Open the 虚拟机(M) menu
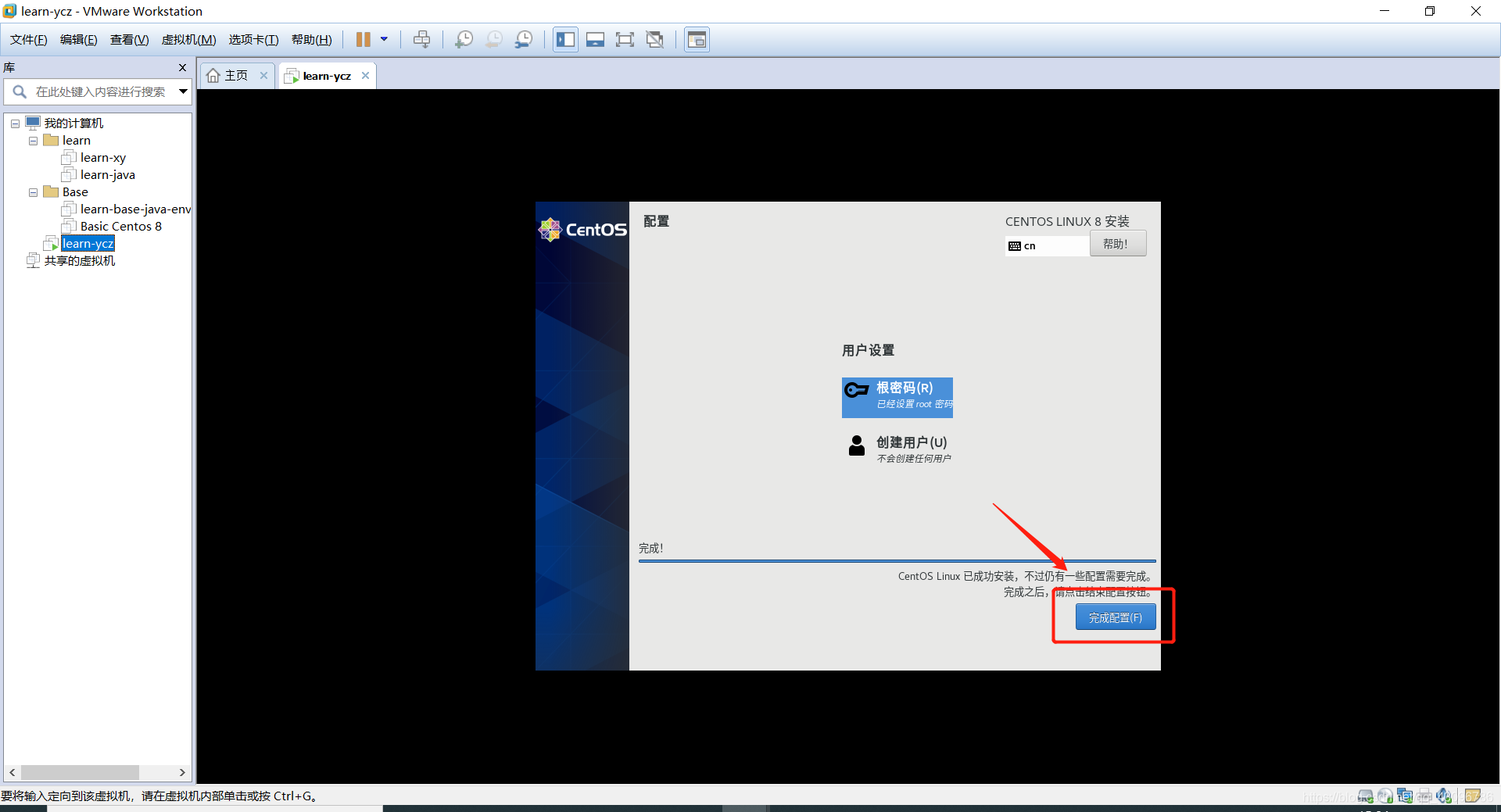 pos(188,40)
